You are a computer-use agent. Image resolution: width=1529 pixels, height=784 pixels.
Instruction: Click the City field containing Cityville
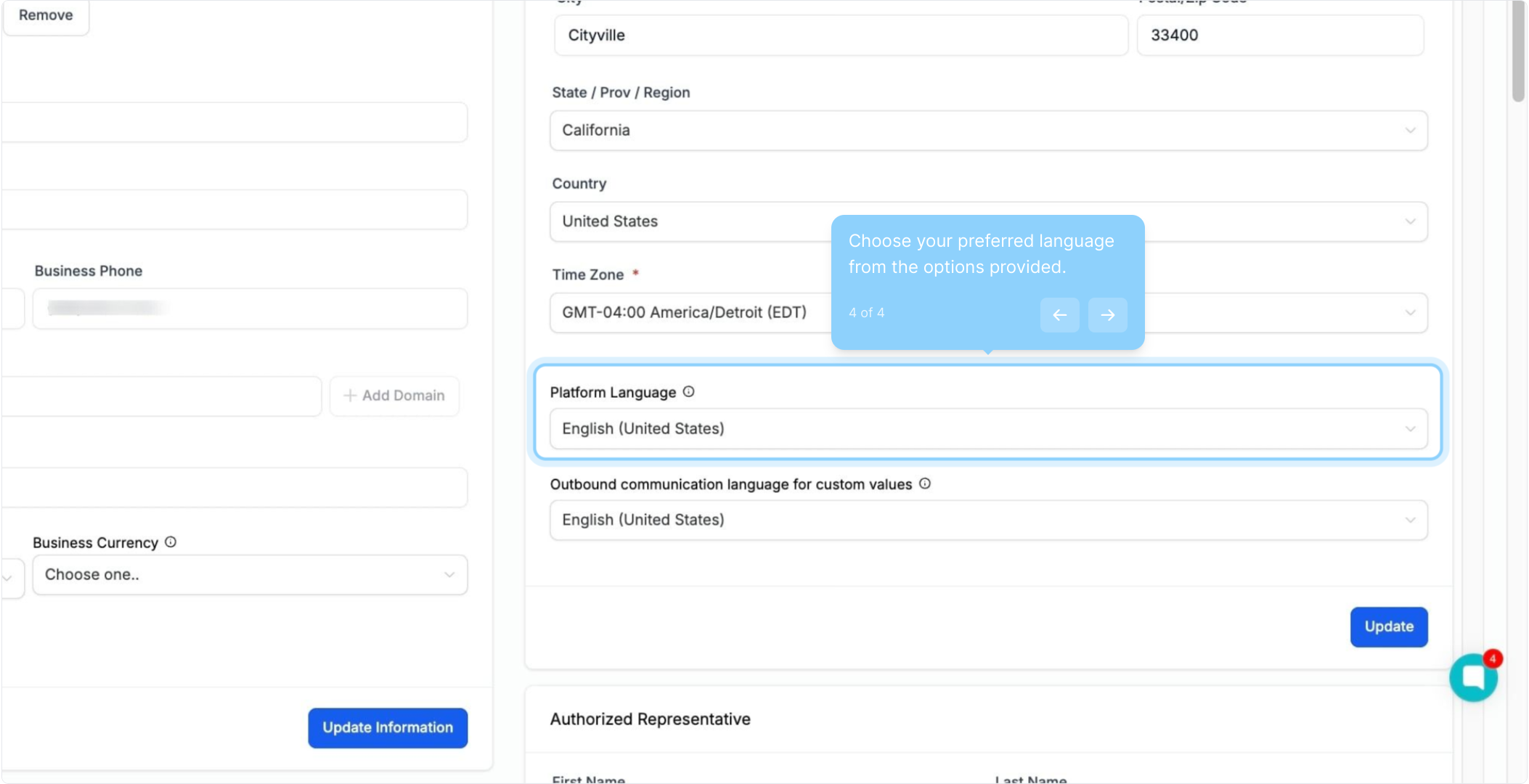tap(840, 36)
